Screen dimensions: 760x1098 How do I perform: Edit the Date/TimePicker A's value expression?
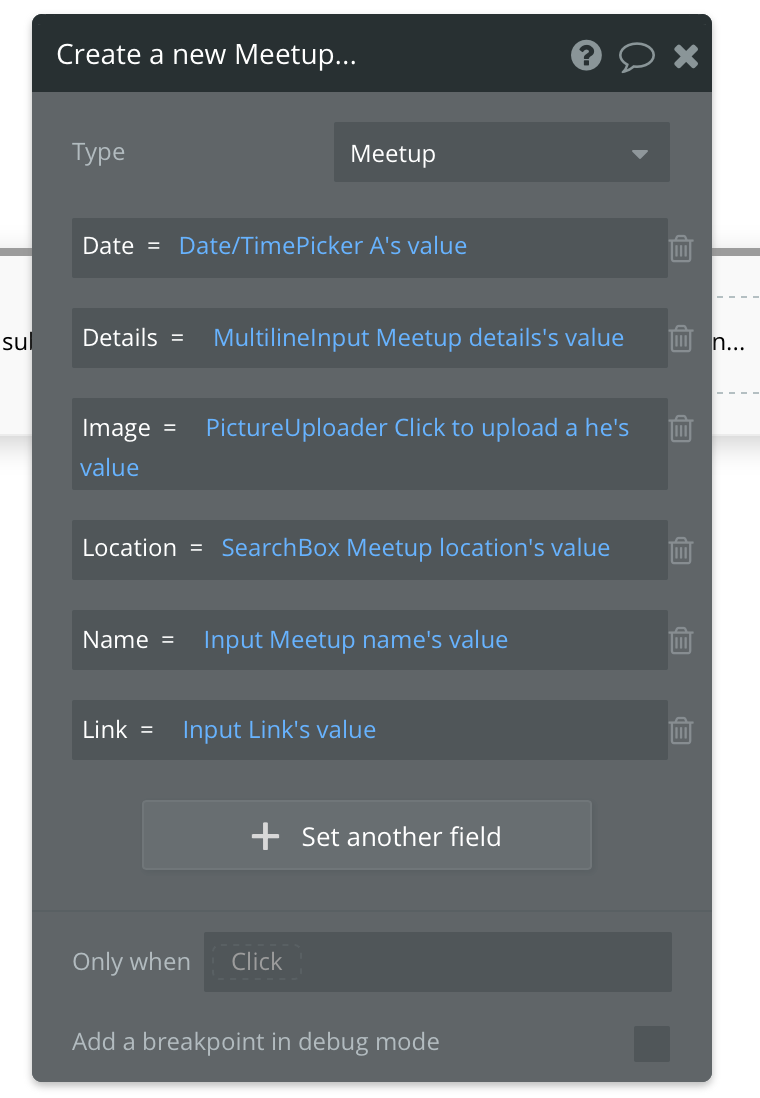pos(322,246)
